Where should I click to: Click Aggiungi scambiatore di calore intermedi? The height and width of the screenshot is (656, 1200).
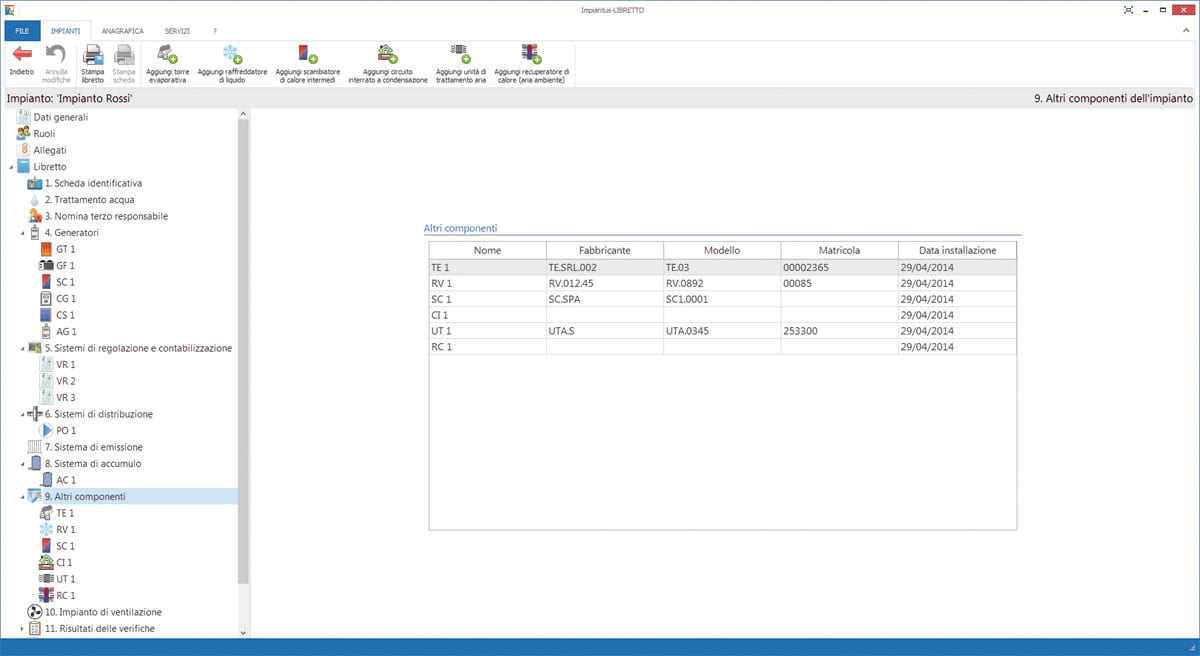[308, 56]
